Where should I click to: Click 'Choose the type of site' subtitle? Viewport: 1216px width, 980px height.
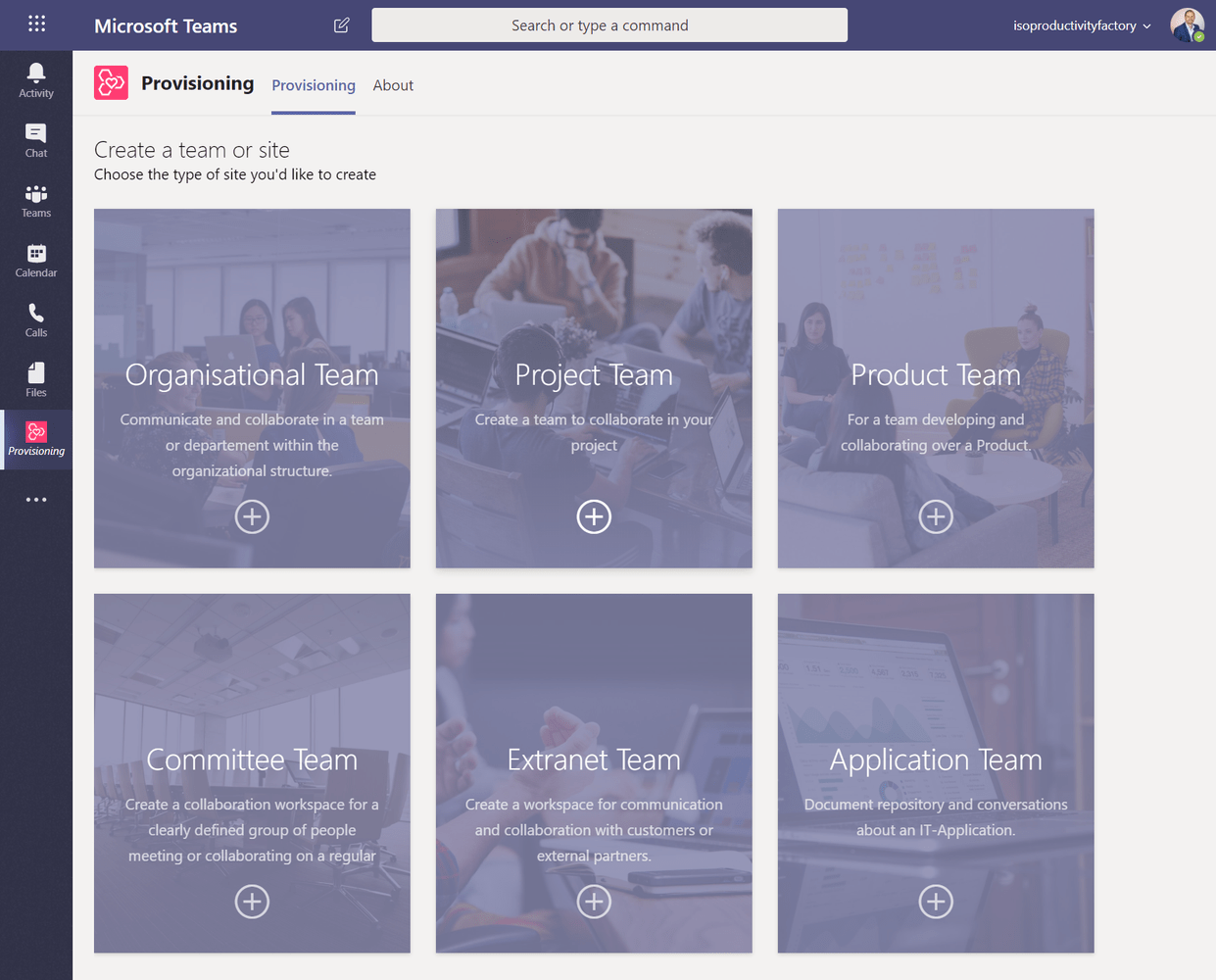click(x=235, y=174)
